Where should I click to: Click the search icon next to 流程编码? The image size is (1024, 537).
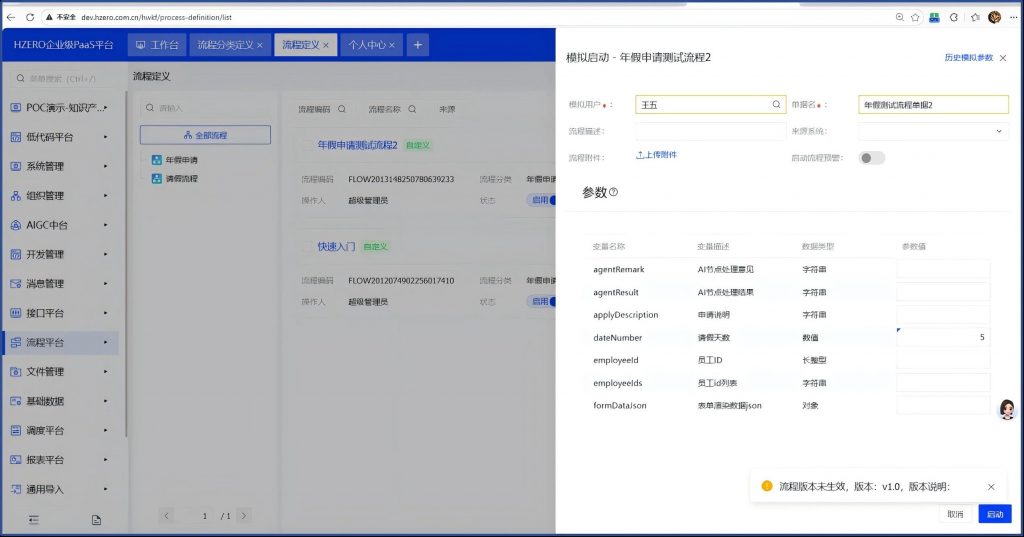coord(341,109)
